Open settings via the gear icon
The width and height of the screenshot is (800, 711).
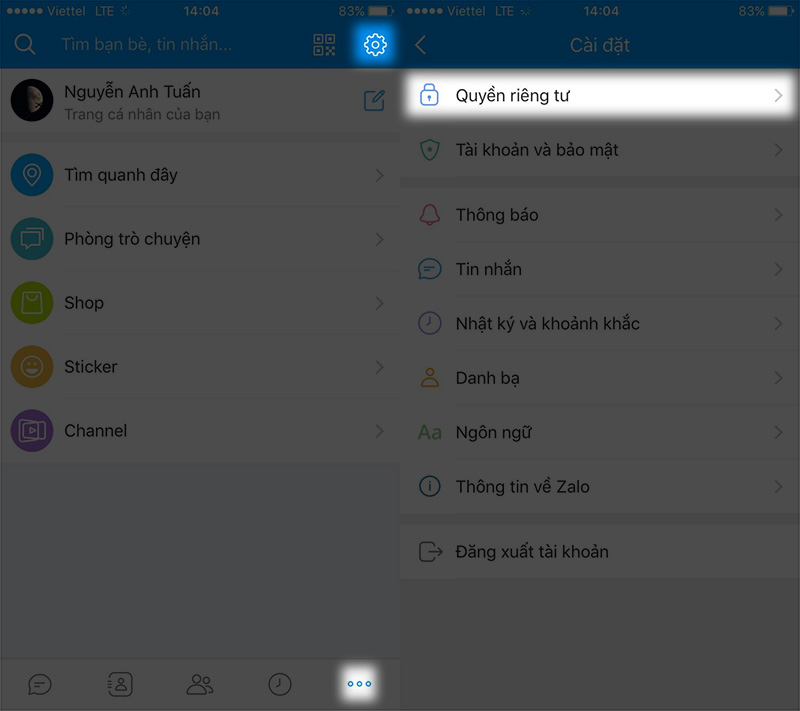[x=375, y=44]
